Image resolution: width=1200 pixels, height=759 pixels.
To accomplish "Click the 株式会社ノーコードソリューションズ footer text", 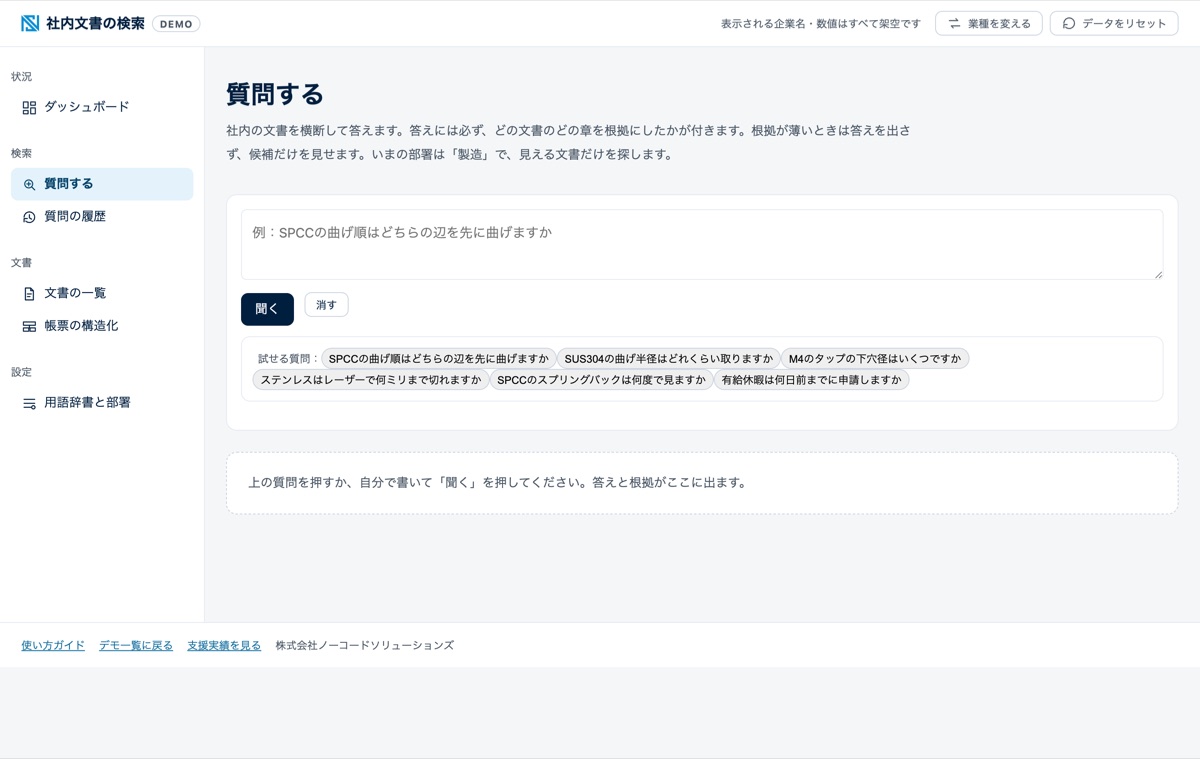I will 365,646.
